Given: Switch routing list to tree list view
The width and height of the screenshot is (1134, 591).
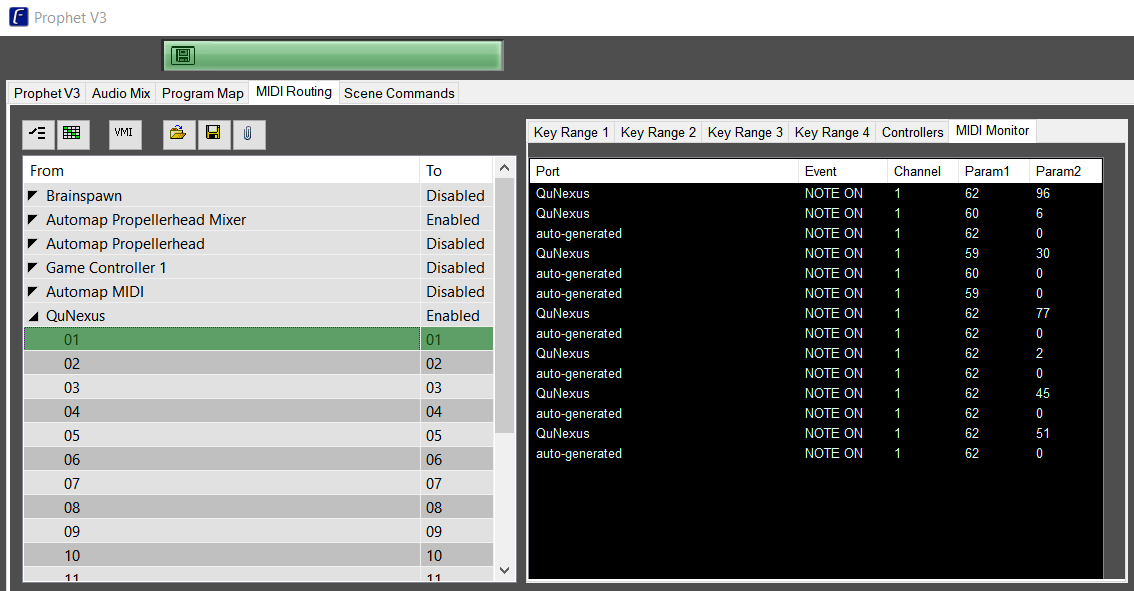Looking at the screenshot, I should click(38, 134).
